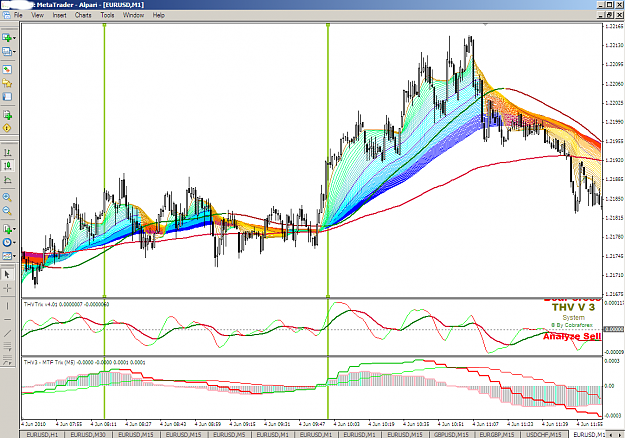Image resolution: width=625 pixels, height=438 pixels.
Task: Select the Crosshair tool
Action: coord(7,288)
